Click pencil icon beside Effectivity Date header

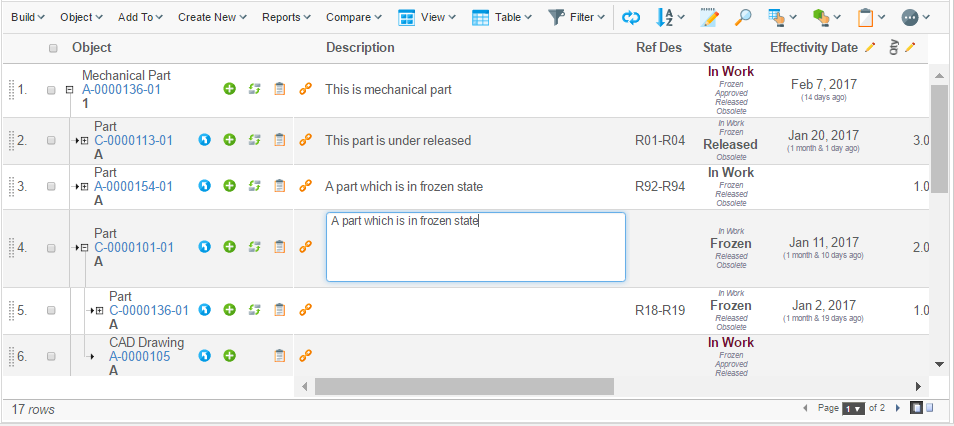870,48
